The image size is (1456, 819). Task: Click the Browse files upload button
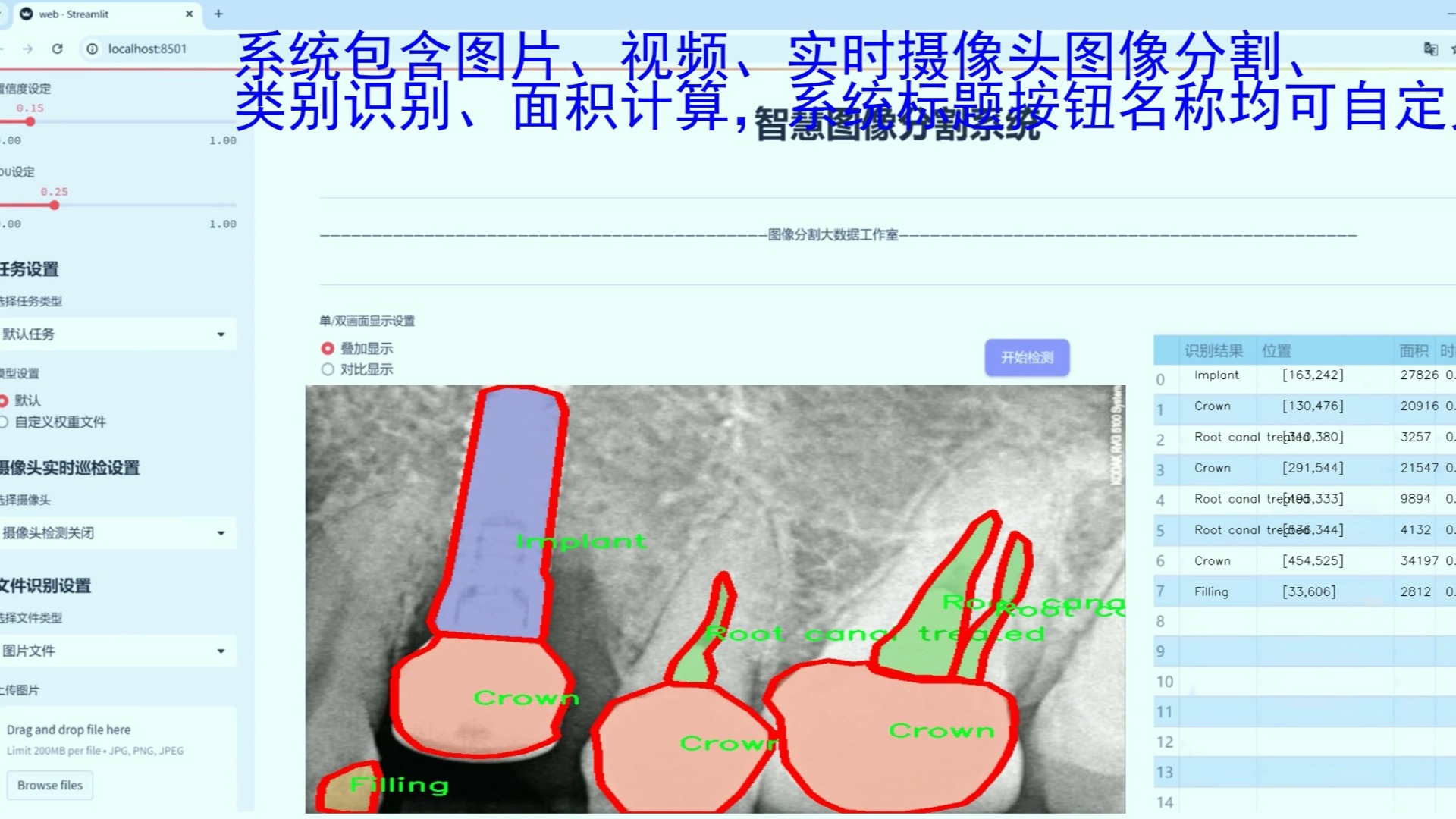click(50, 785)
